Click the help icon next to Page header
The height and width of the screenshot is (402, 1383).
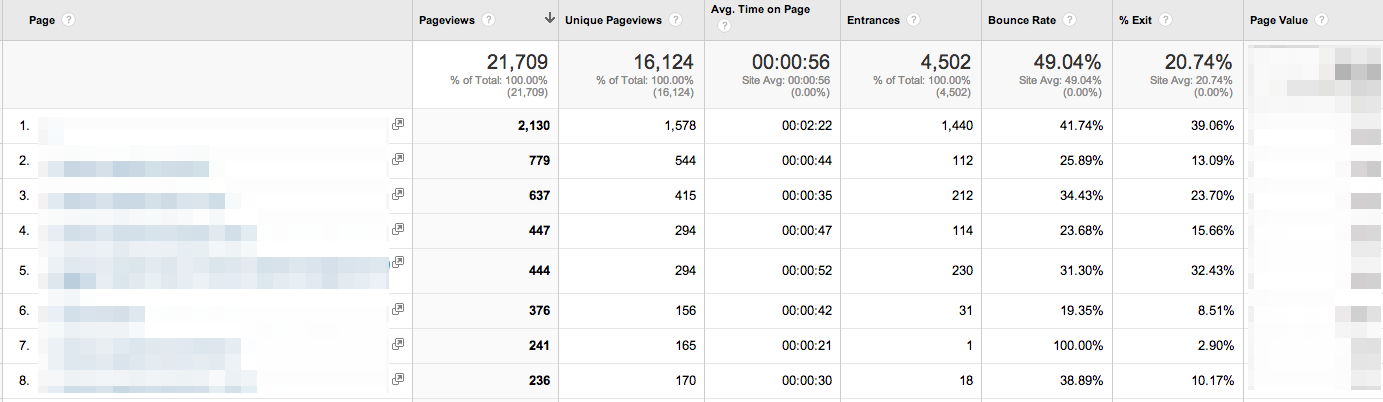tap(68, 20)
